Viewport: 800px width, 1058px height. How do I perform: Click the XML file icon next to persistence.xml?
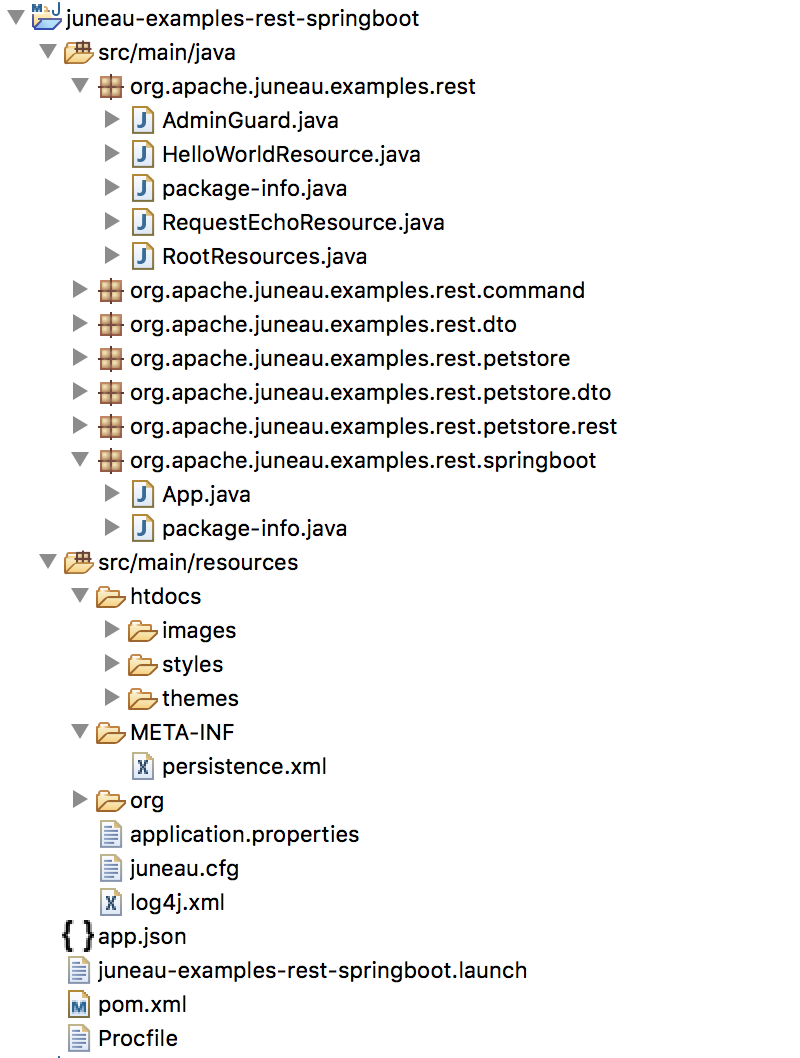pyautogui.click(x=143, y=767)
